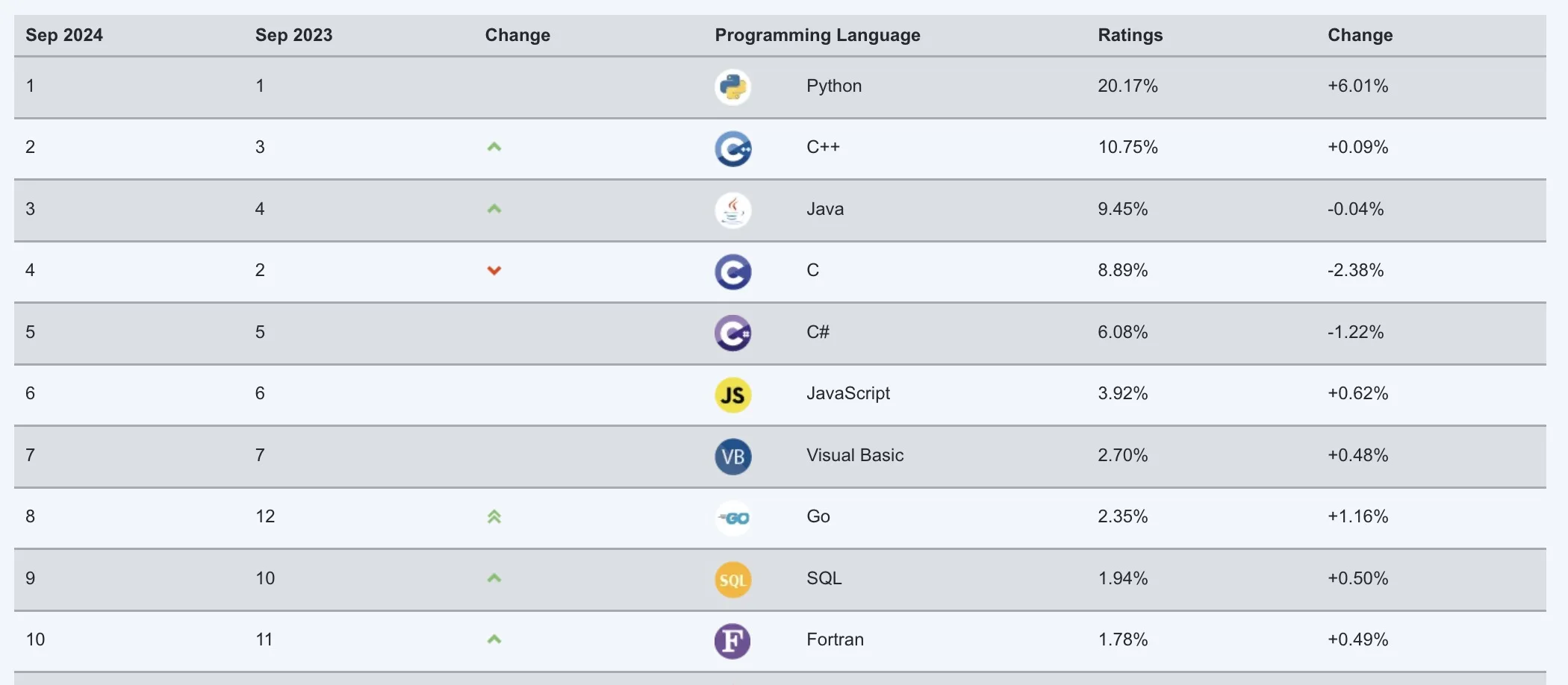Click the purple Fortran F icon
This screenshot has width=1568, height=685.
[x=732, y=641]
